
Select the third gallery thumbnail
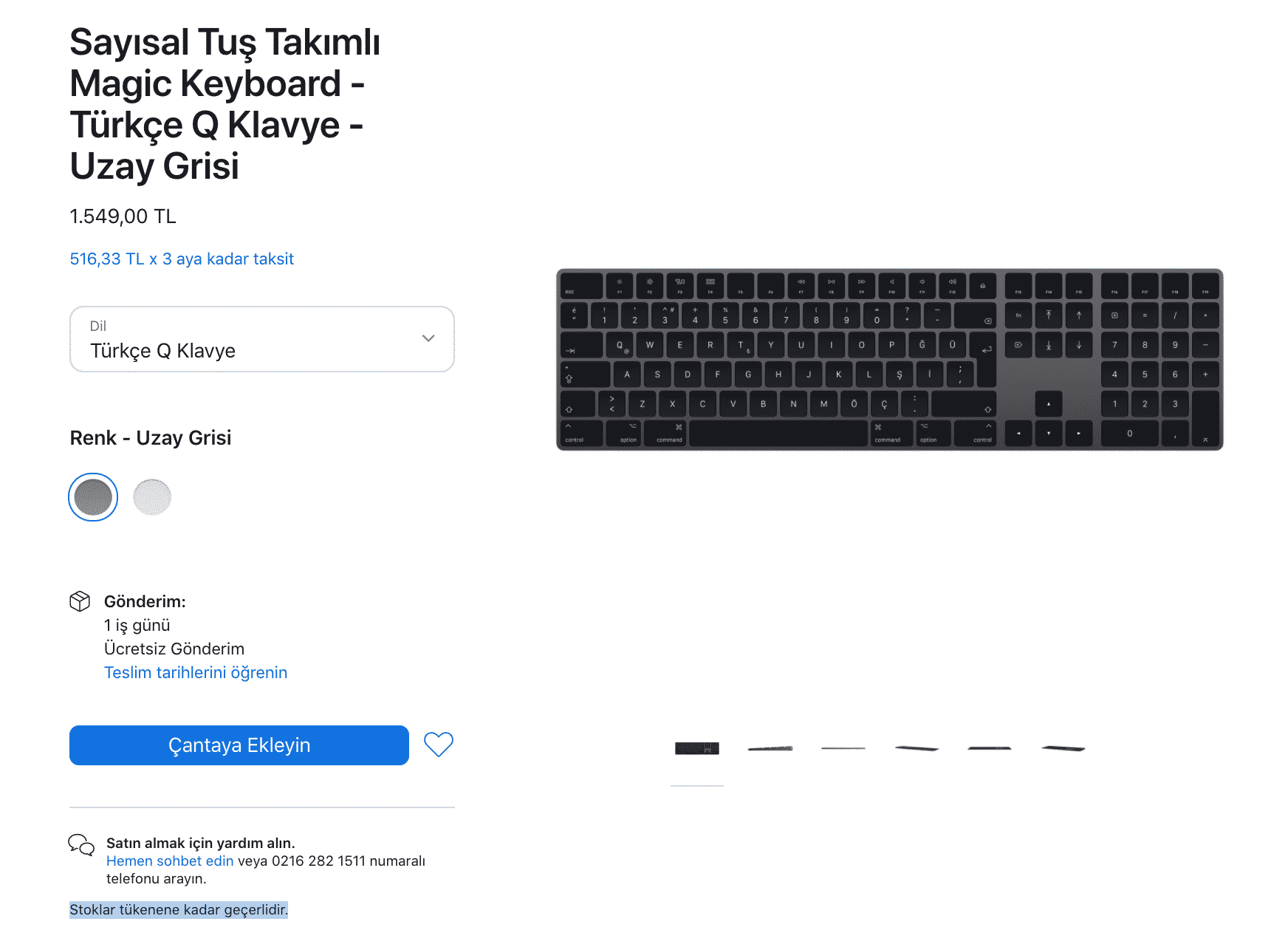pyautogui.click(x=843, y=749)
